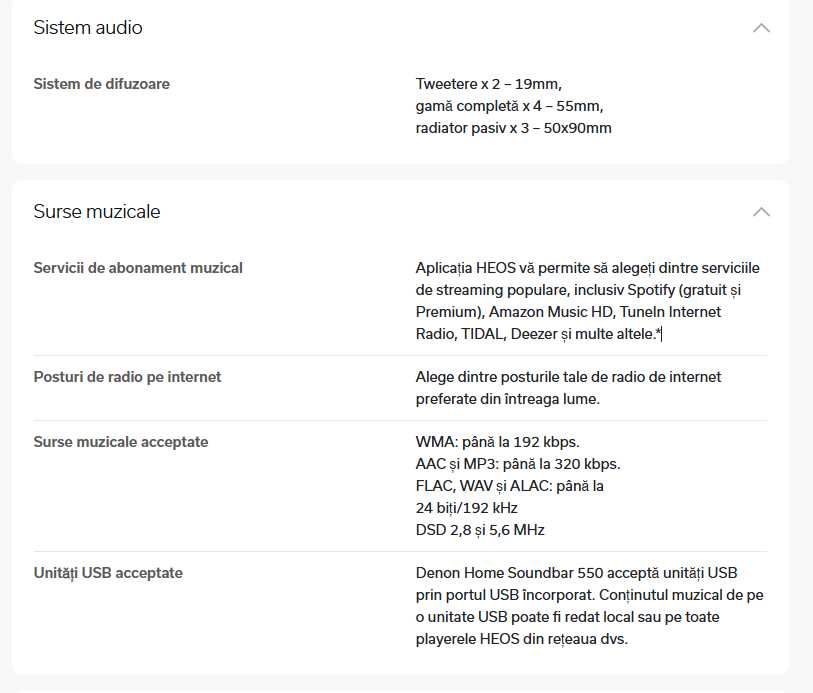Image resolution: width=813 pixels, height=693 pixels.
Task: Click the DSD 2,8 și 5,6 MHz line
Action: (x=480, y=530)
